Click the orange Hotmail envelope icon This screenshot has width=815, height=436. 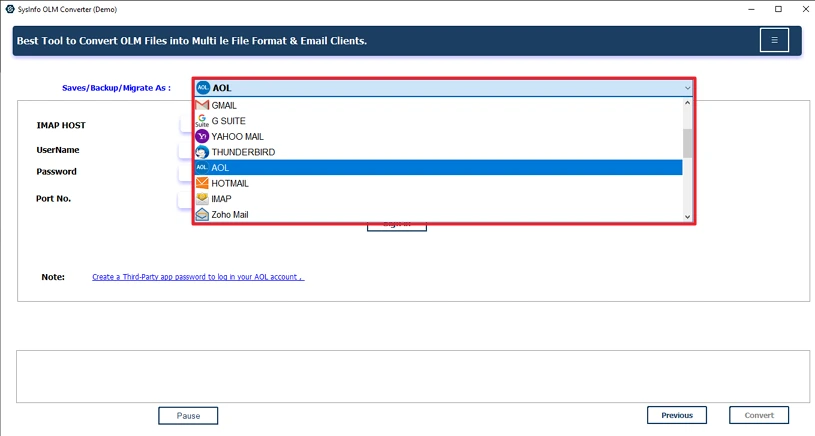coord(202,183)
